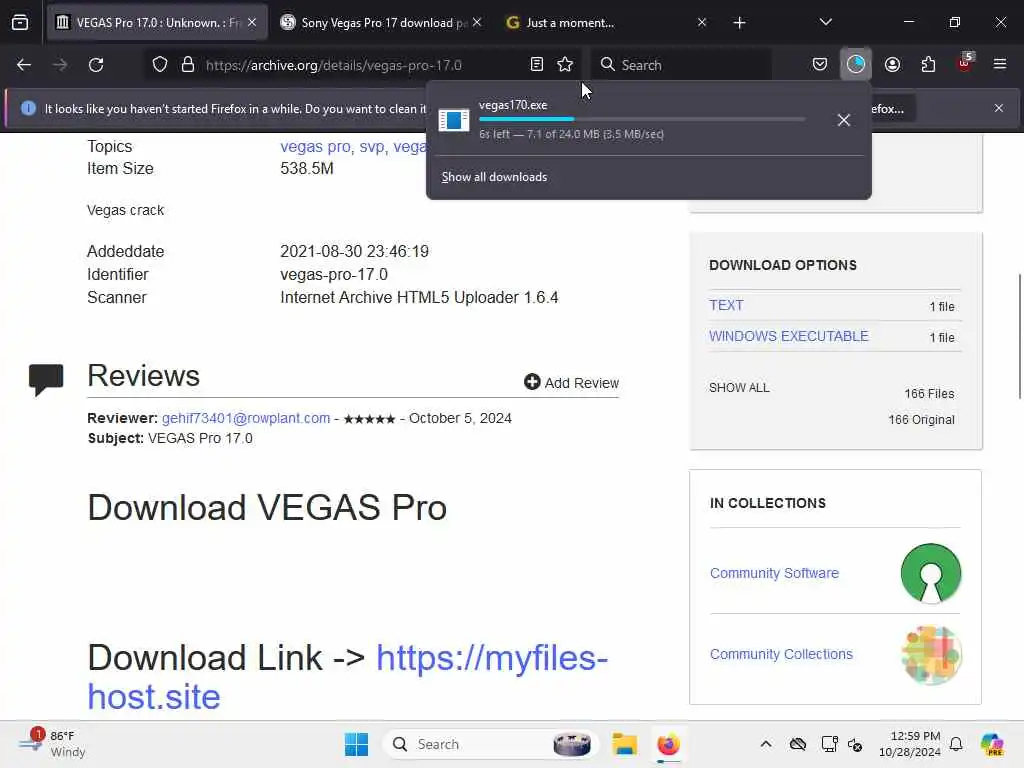Image resolution: width=1024 pixels, height=768 pixels.
Task: Close the VEGAS Pro 17.0 tab
Action: [x=252, y=23]
